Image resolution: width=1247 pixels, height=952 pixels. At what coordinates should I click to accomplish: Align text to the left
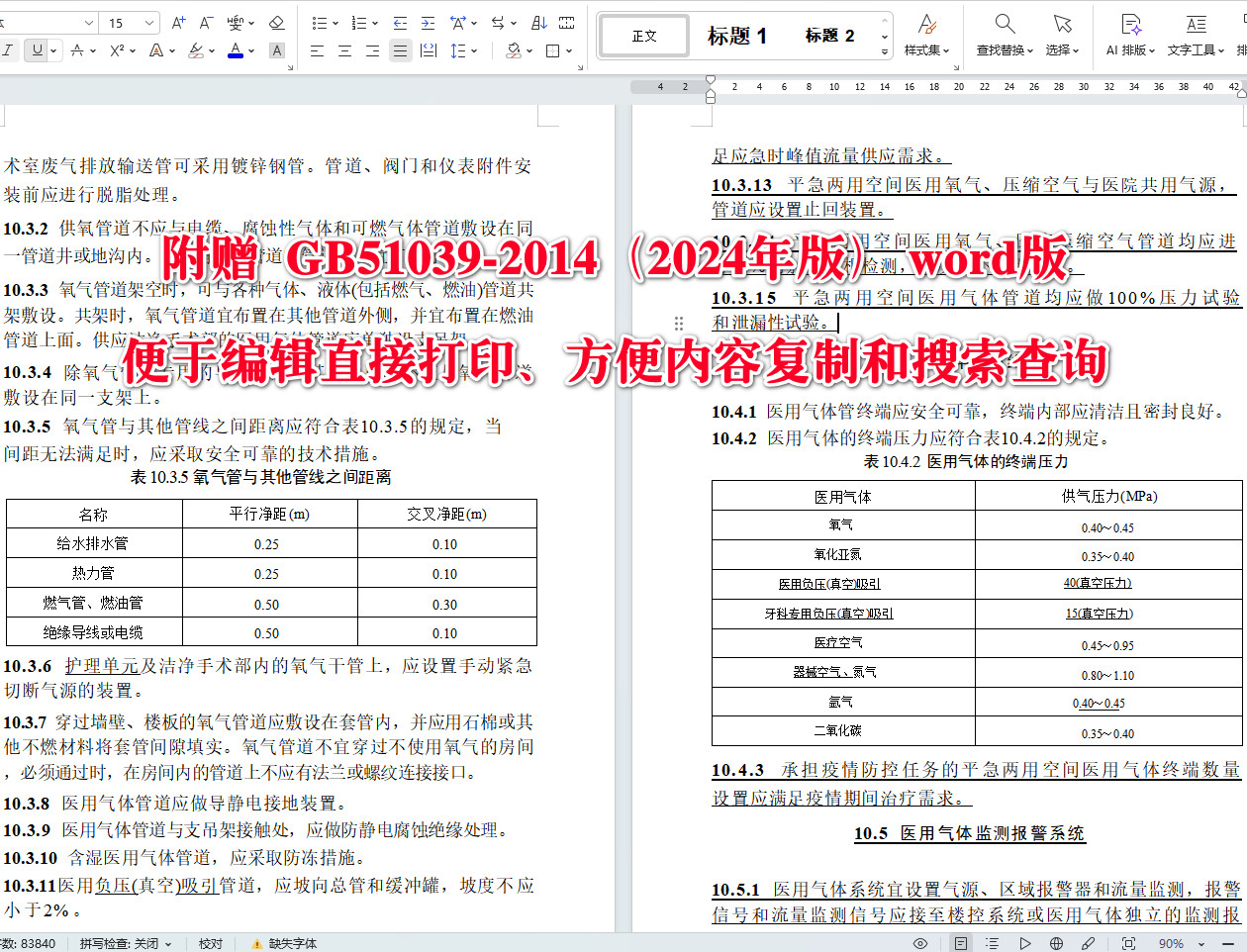(x=317, y=50)
